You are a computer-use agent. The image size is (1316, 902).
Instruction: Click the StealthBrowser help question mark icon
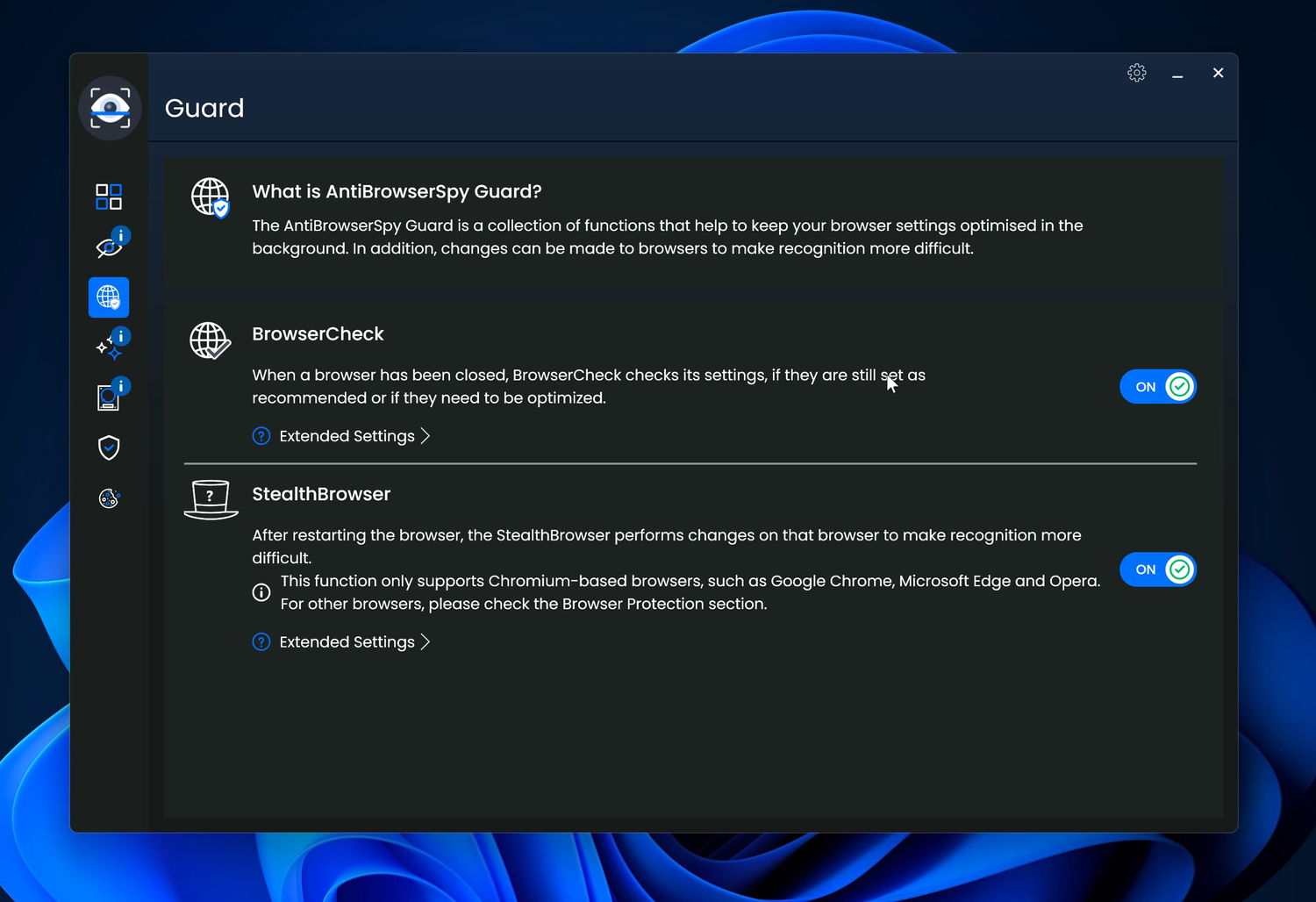point(261,642)
